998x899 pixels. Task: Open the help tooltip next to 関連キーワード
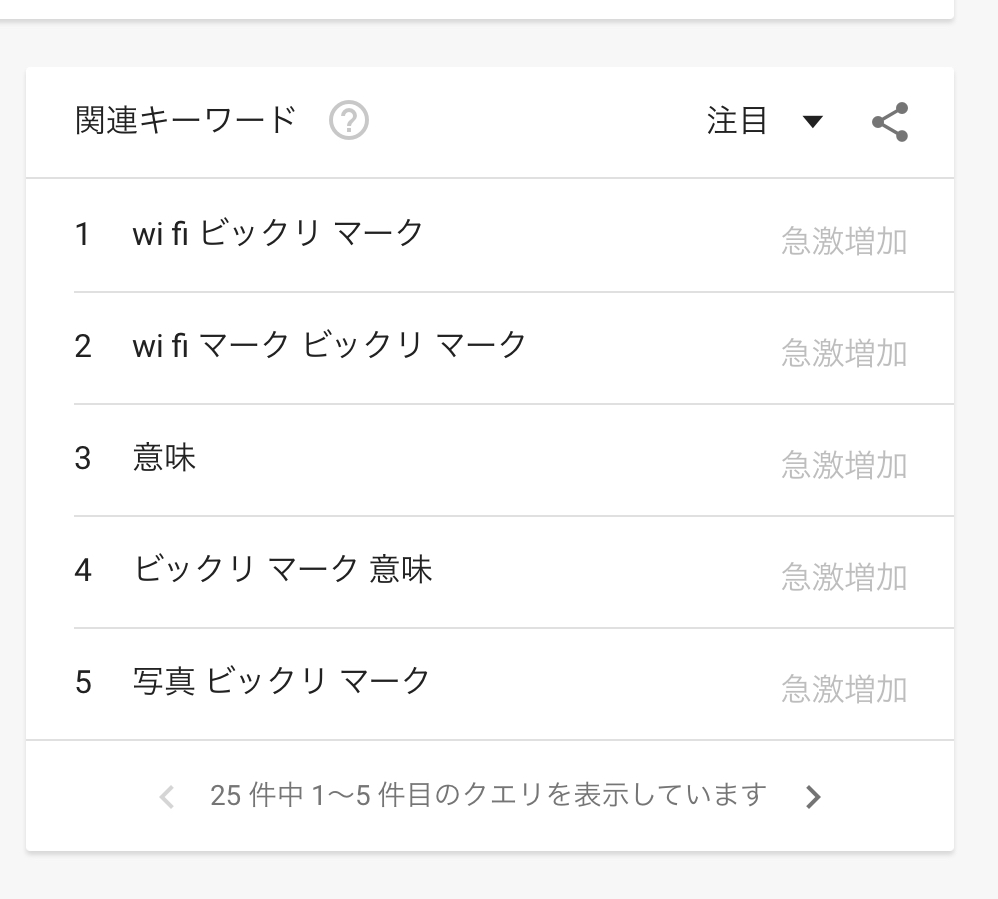[347, 122]
